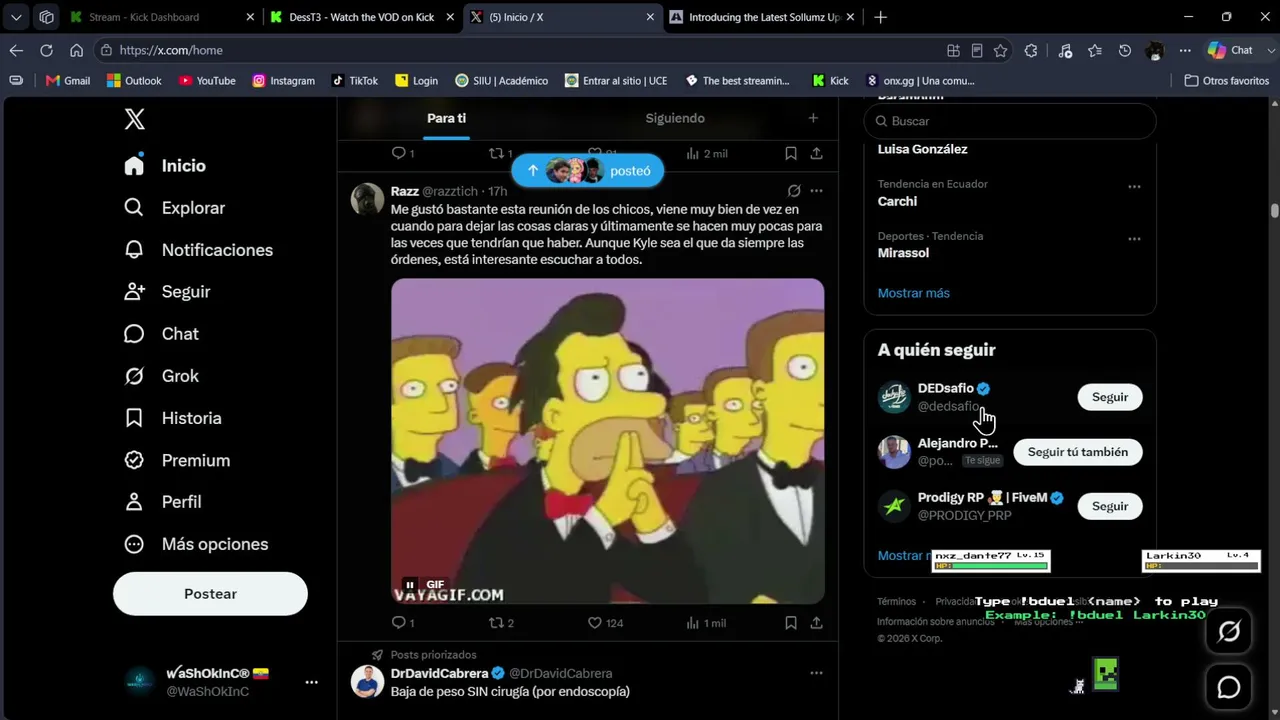Open Más opciones in the sidebar
The height and width of the screenshot is (720, 1280).
(x=196, y=544)
